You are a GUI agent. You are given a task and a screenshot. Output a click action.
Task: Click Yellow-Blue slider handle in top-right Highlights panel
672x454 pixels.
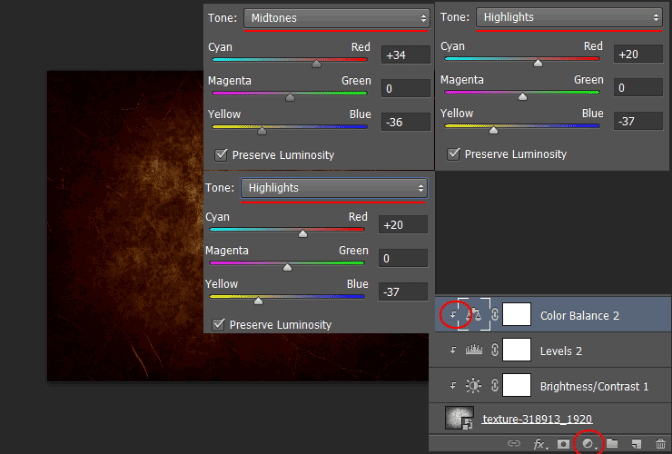pos(494,130)
